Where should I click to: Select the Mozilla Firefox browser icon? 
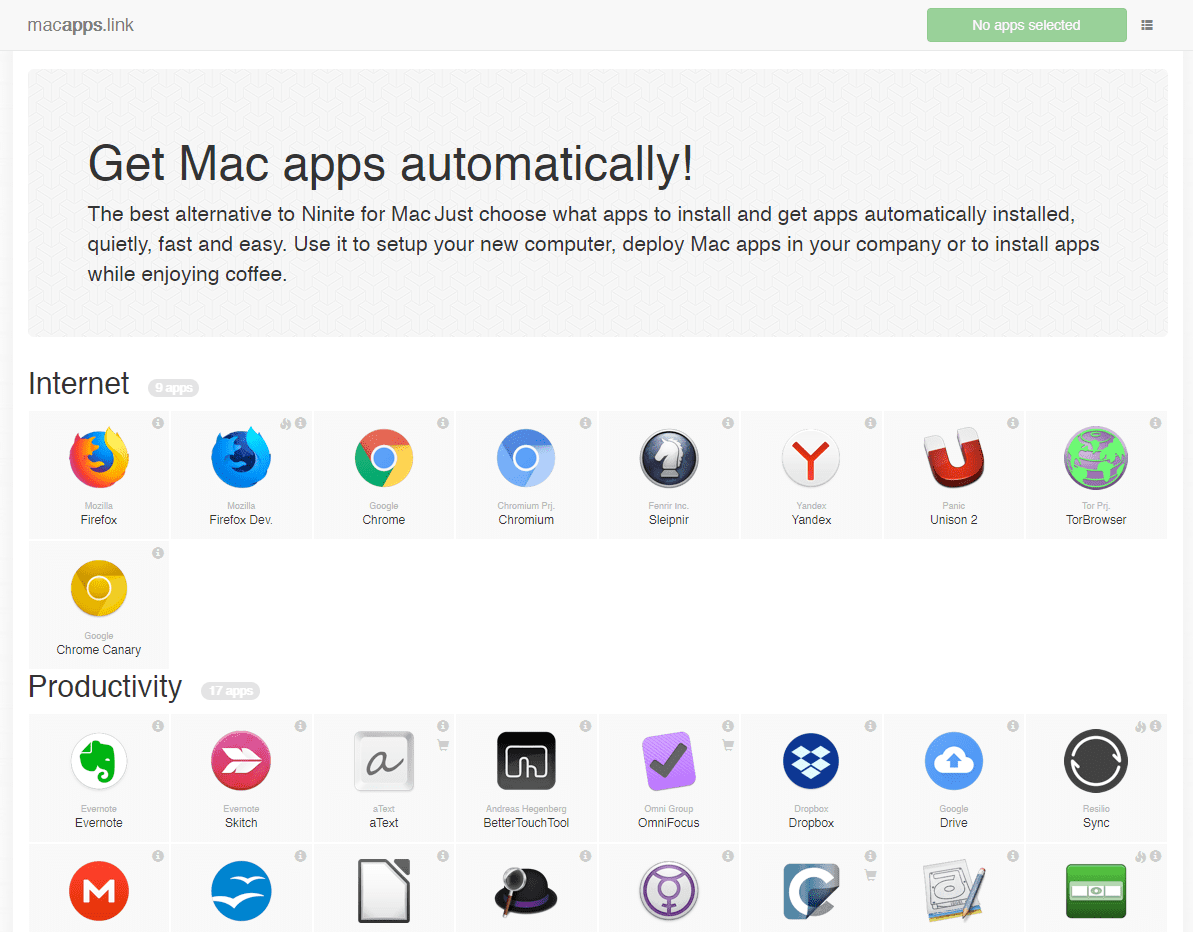(x=98, y=459)
